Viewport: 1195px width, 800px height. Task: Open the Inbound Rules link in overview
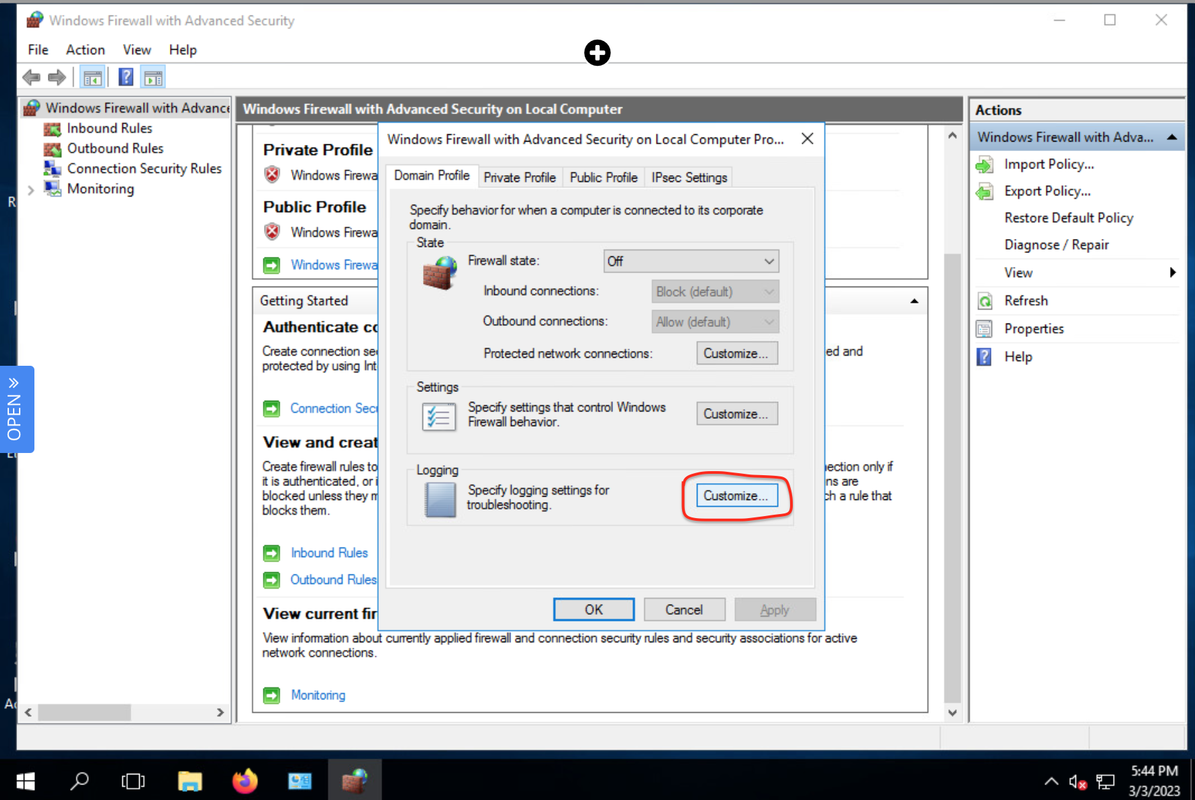(x=329, y=553)
